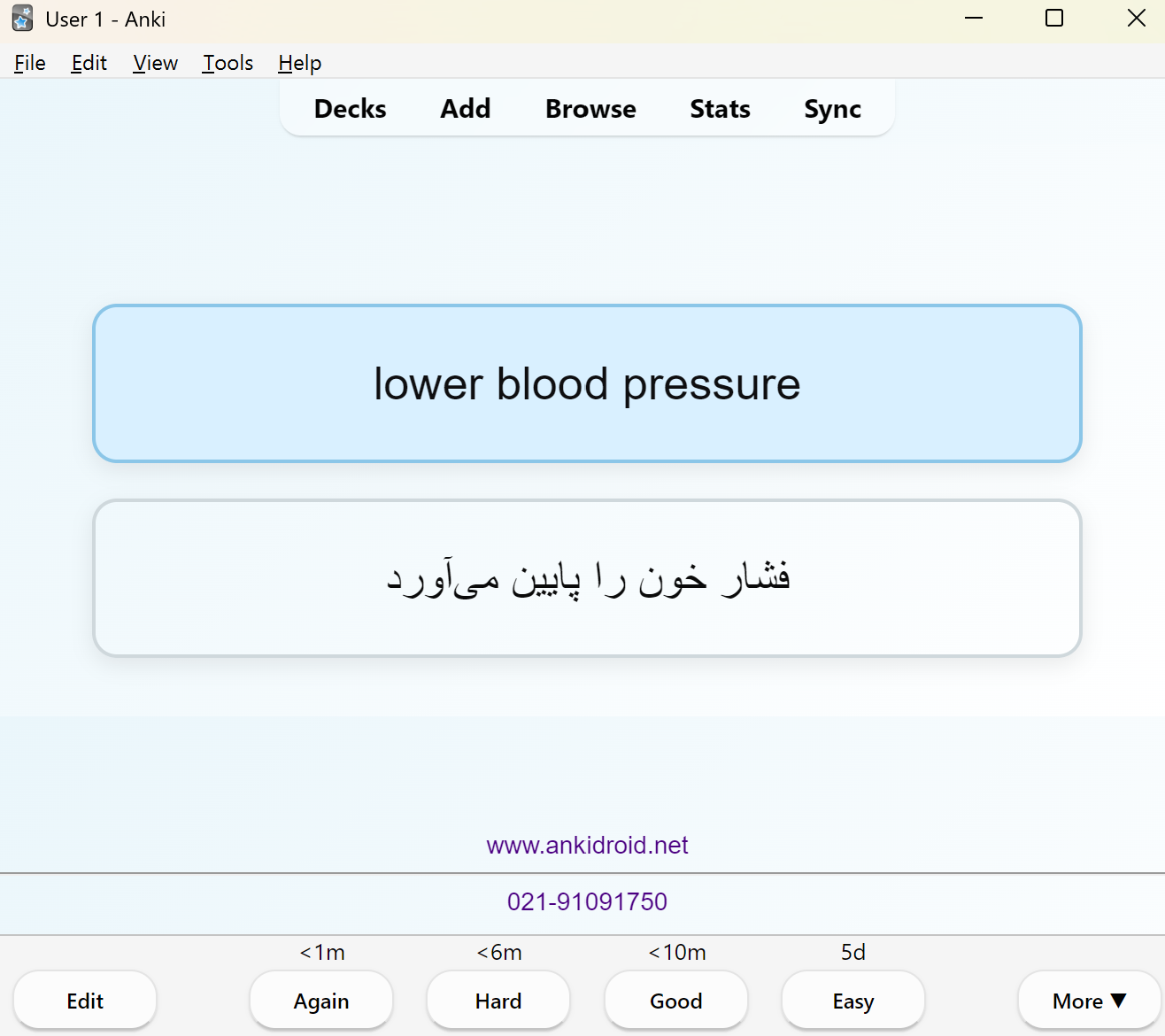Click the 021-91091750 phone link

tap(587, 901)
